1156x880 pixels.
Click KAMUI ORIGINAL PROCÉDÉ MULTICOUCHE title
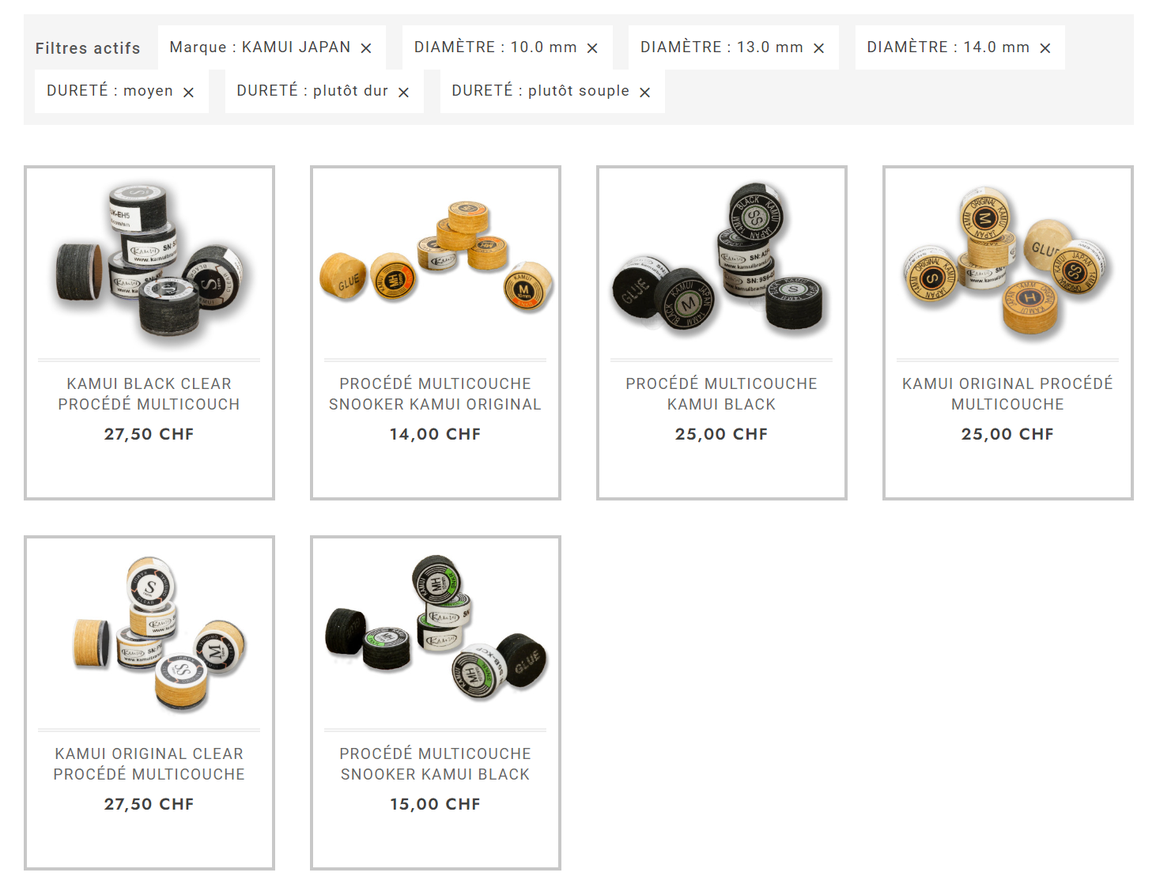point(1007,394)
